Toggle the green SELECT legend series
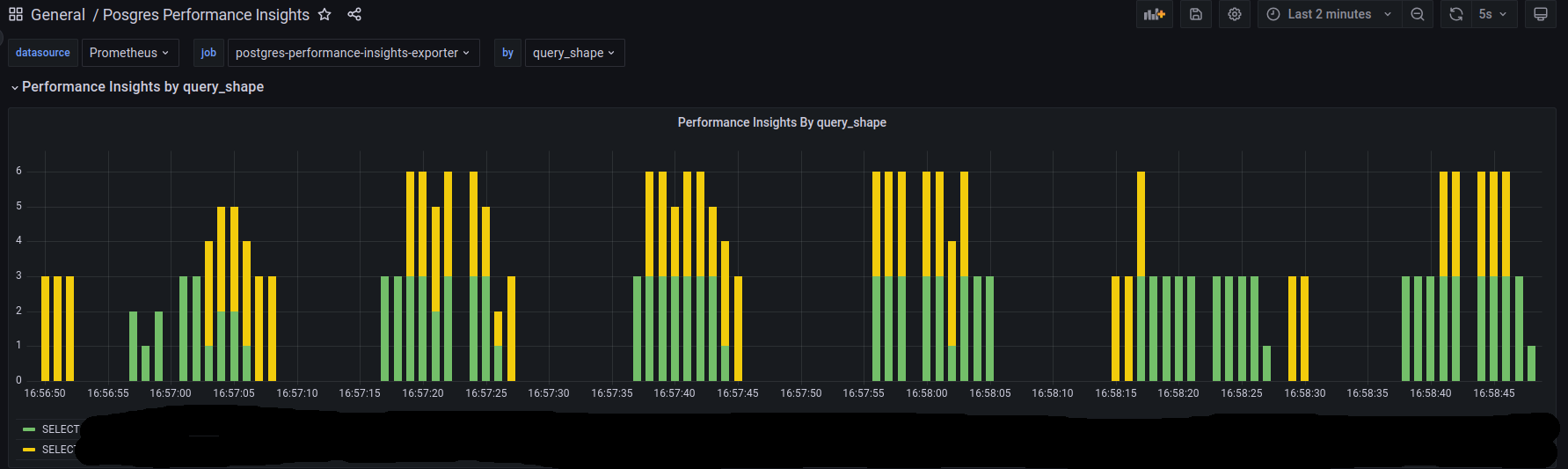 point(60,429)
